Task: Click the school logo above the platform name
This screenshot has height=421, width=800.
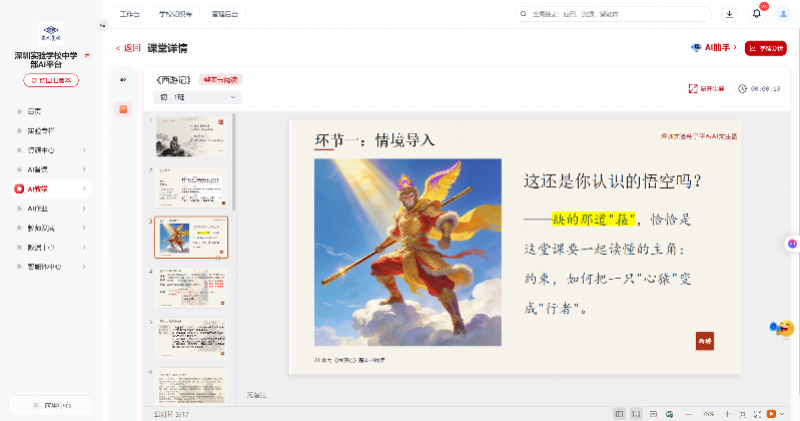Action: click(x=51, y=34)
